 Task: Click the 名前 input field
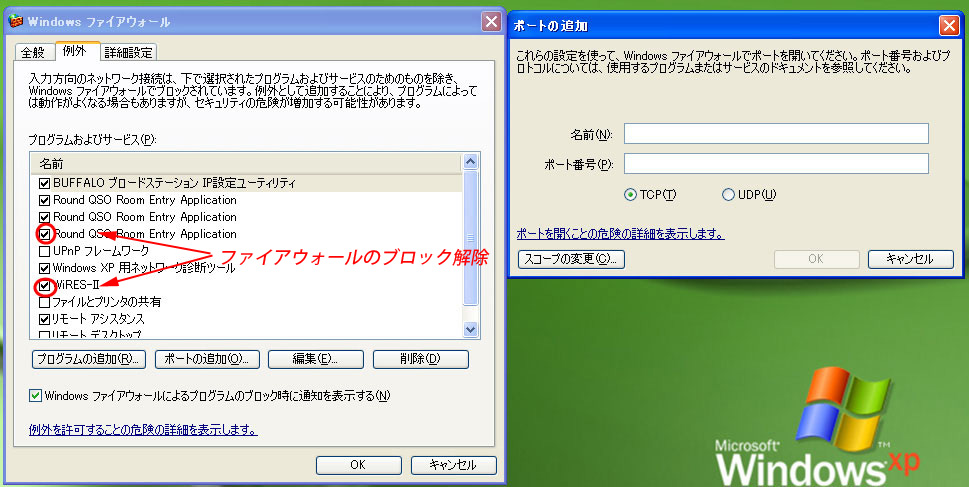point(776,133)
